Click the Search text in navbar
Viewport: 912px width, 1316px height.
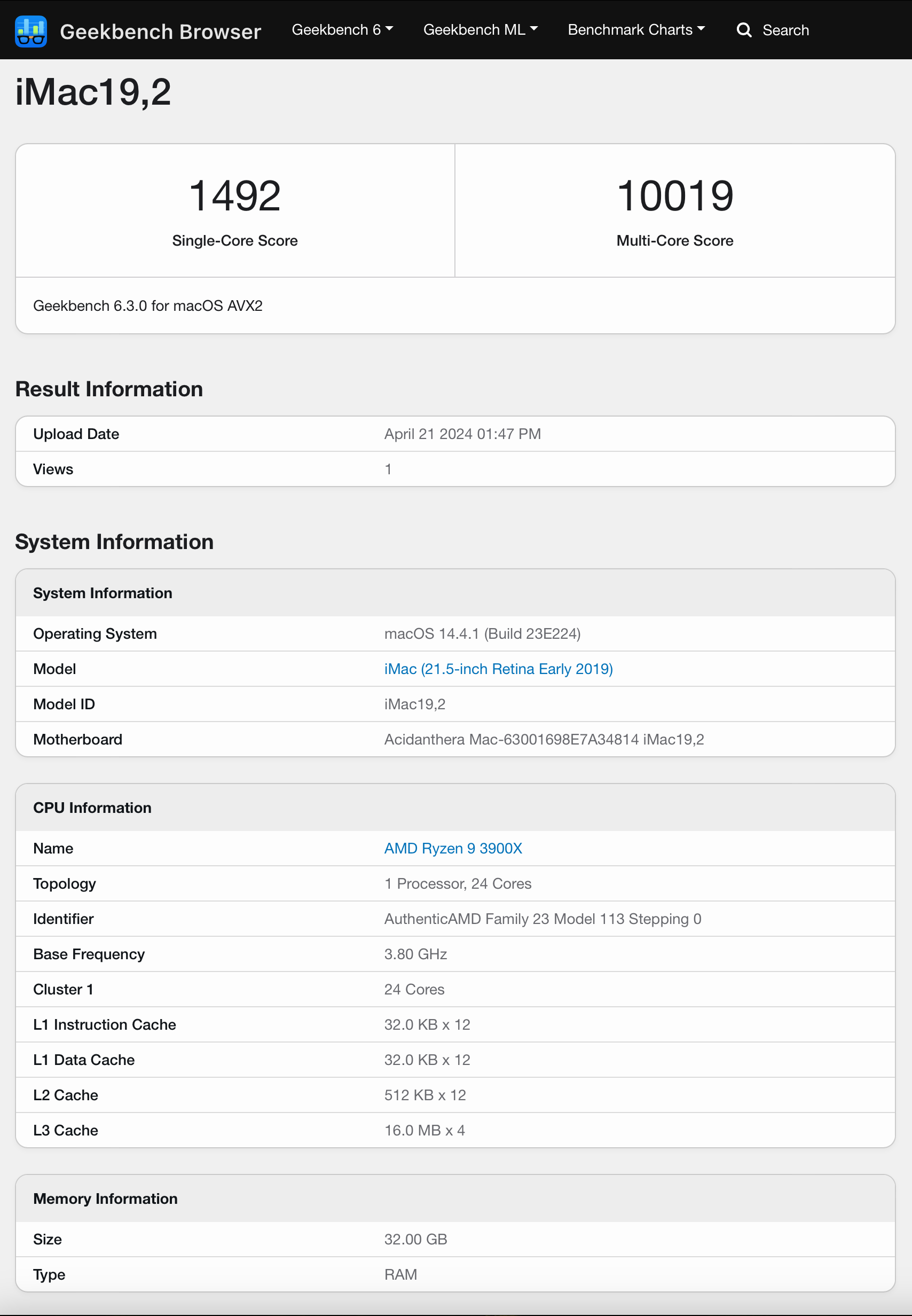(x=785, y=30)
